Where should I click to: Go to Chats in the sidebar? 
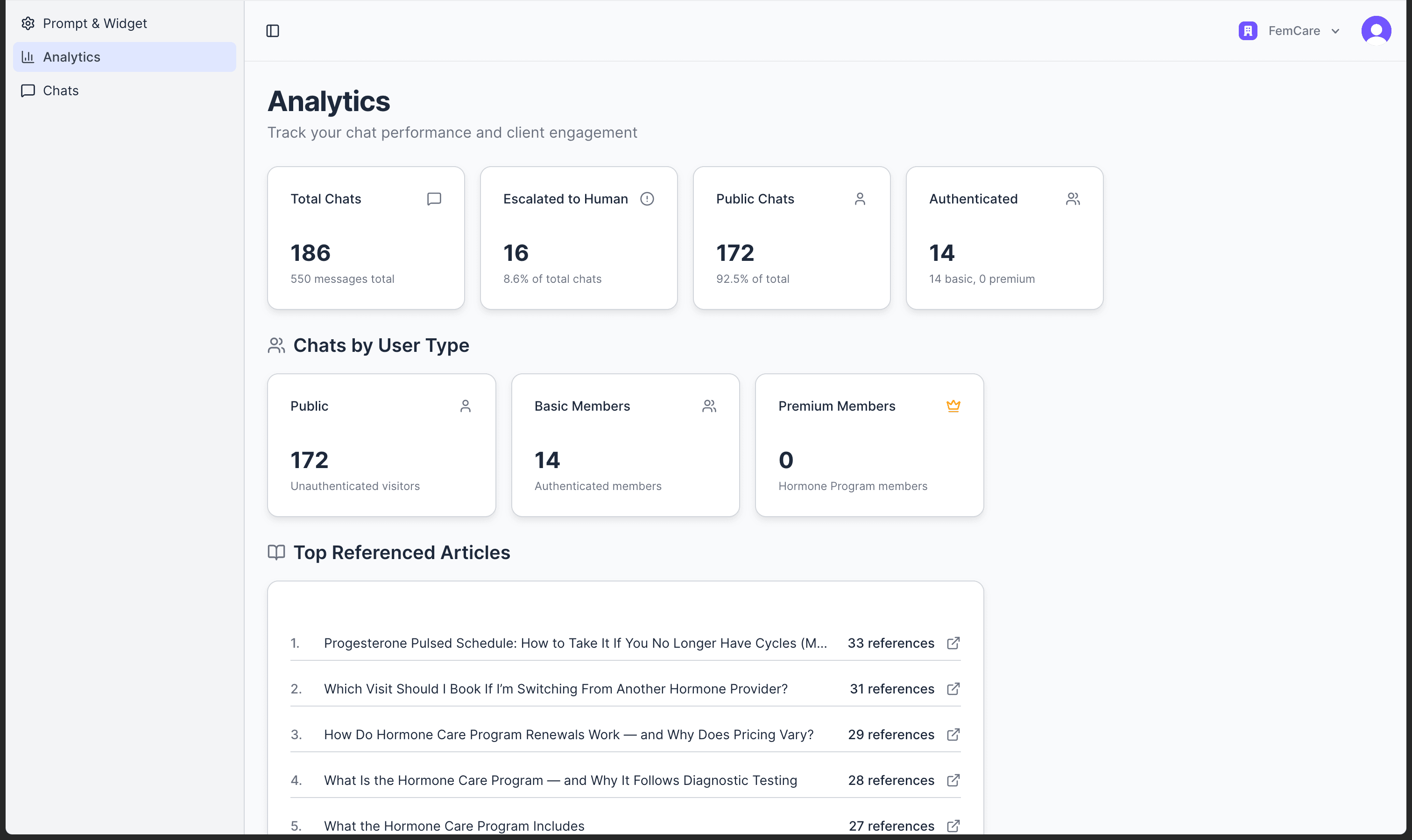pyautogui.click(x=61, y=91)
